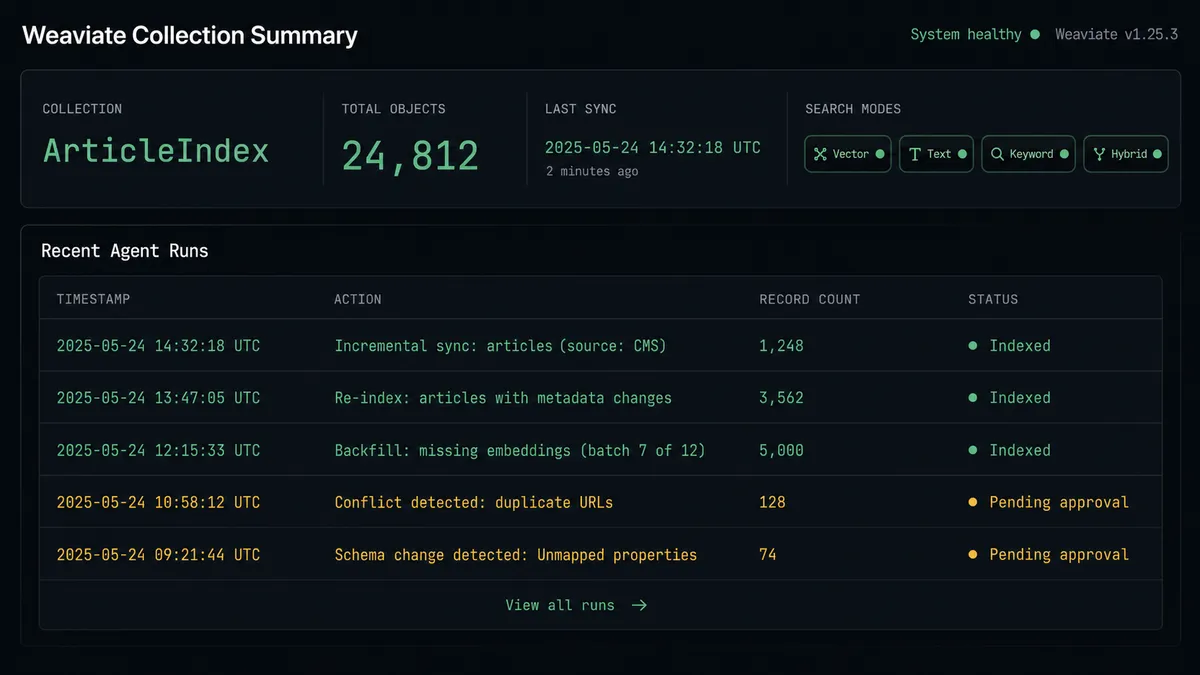The width and height of the screenshot is (1200, 675).
Task: Click Indexed status of Re-index row
Action: (1020, 398)
